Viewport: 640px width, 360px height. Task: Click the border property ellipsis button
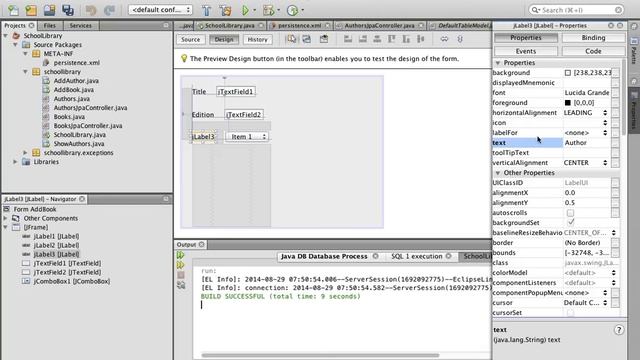point(615,243)
